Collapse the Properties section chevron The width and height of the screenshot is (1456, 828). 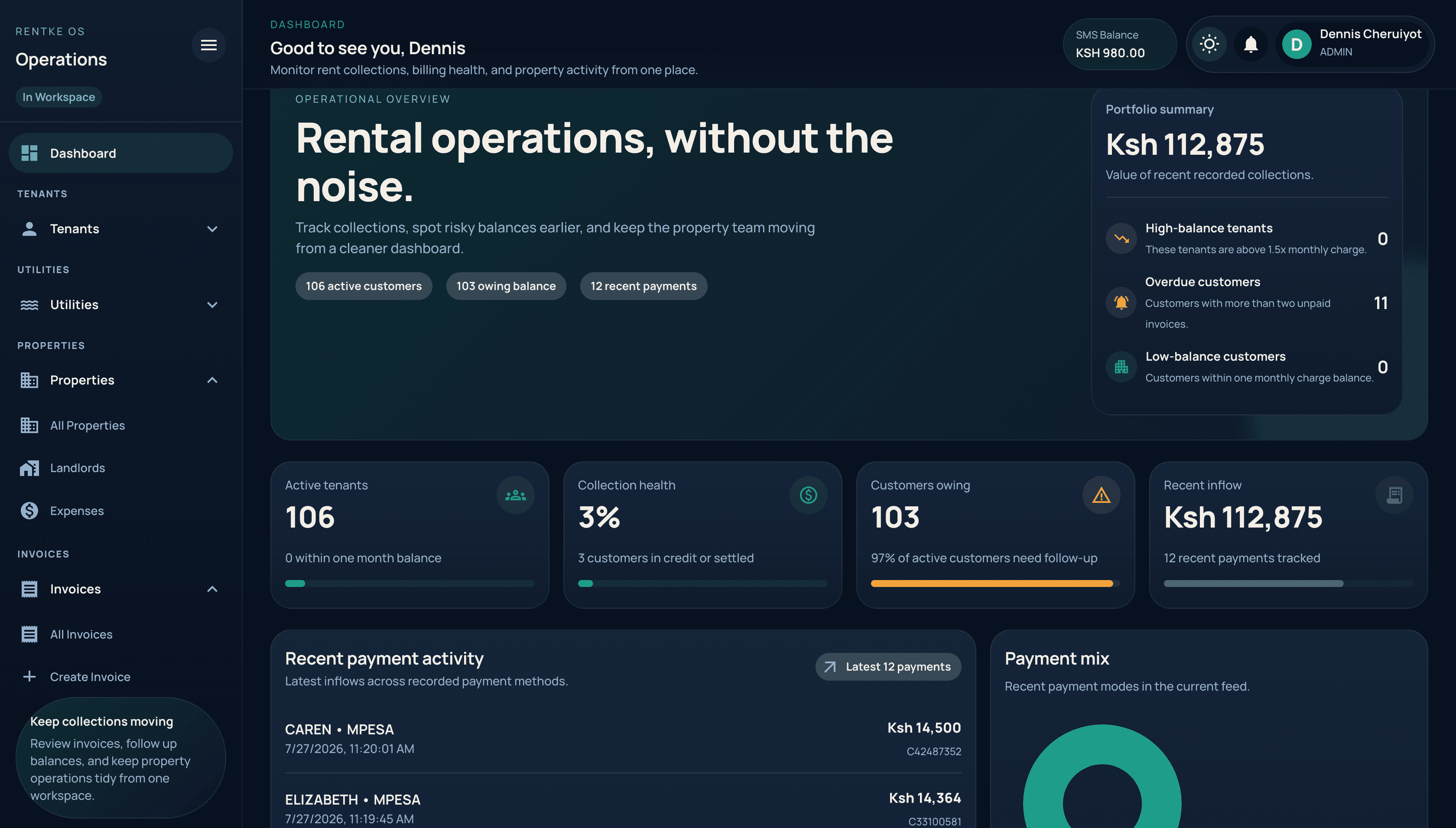[x=212, y=380]
